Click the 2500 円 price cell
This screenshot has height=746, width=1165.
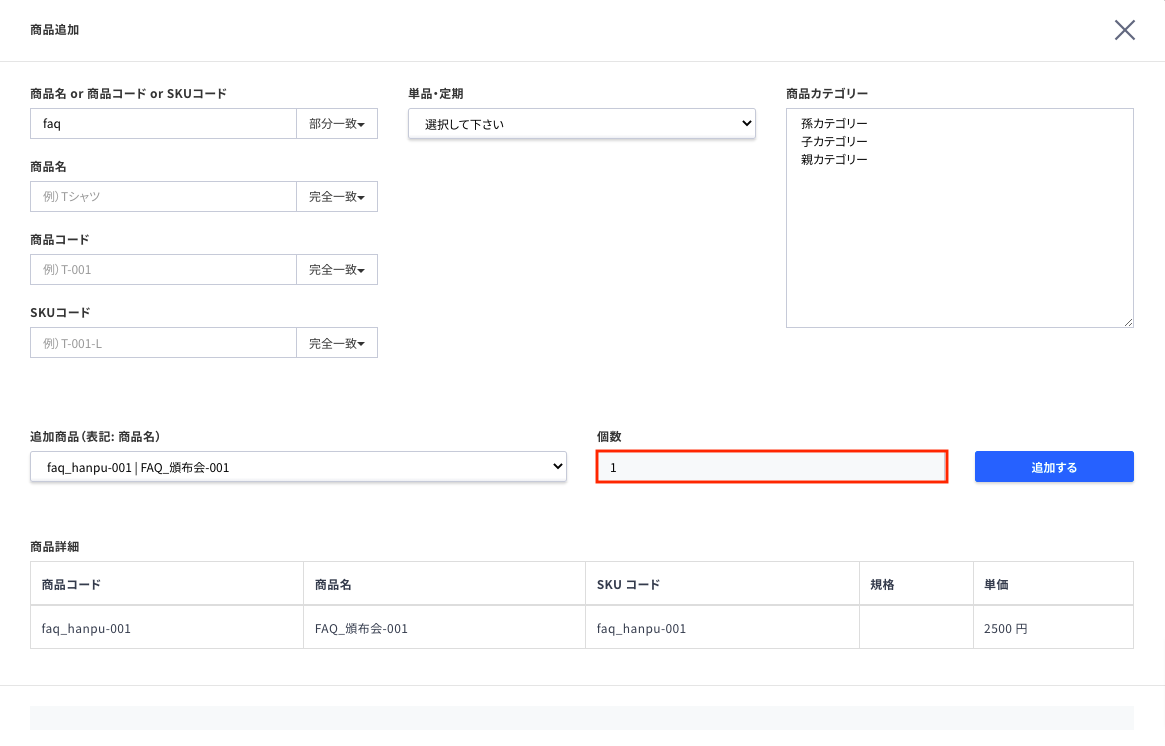click(x=1005, y=629)
